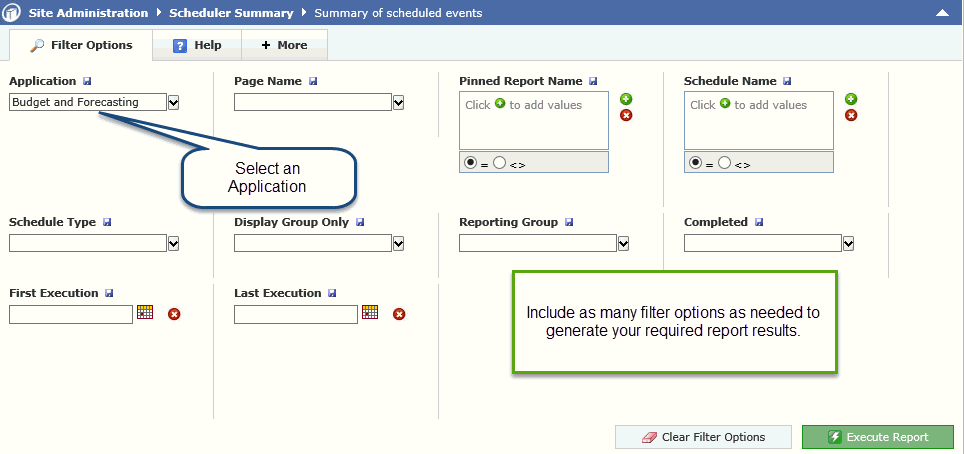The width and height of the screenshot is (964, 454).
Task: Clear the First Execution date with red X
Action: click(174, 314)
